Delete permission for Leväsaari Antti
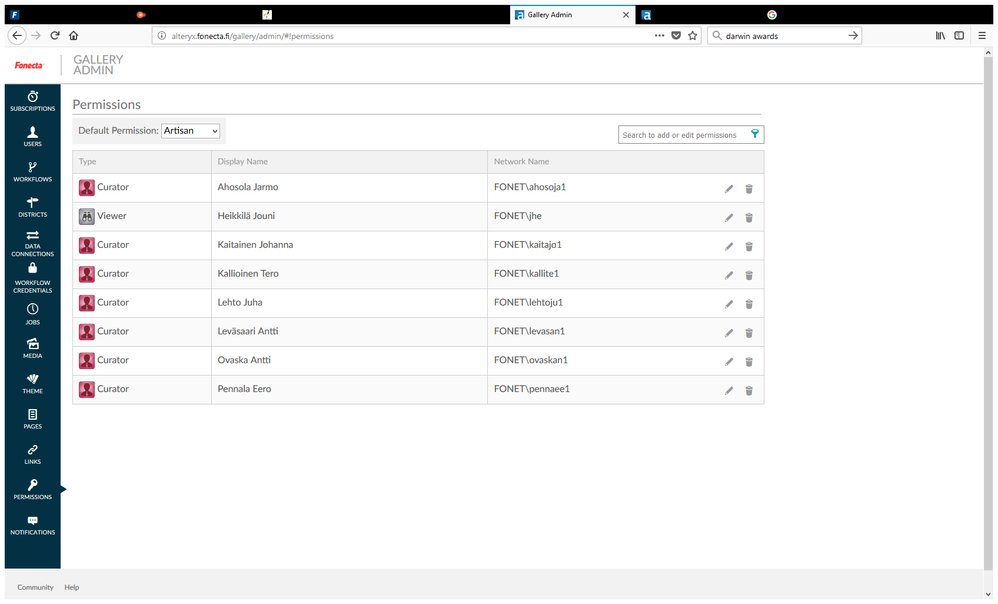This screenshot has width=998, height=604. [x=749, y=333]
